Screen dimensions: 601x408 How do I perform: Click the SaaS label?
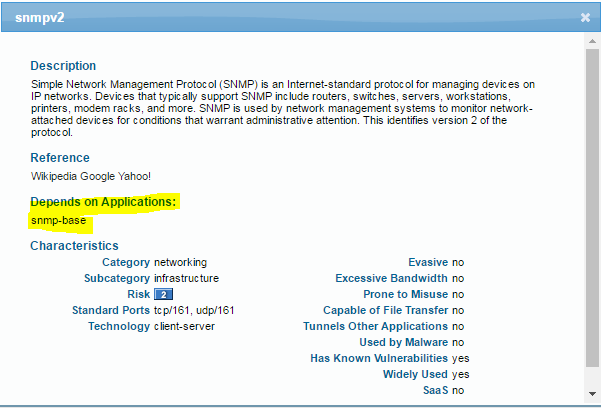pyautogui.click(x=435, y=390)
